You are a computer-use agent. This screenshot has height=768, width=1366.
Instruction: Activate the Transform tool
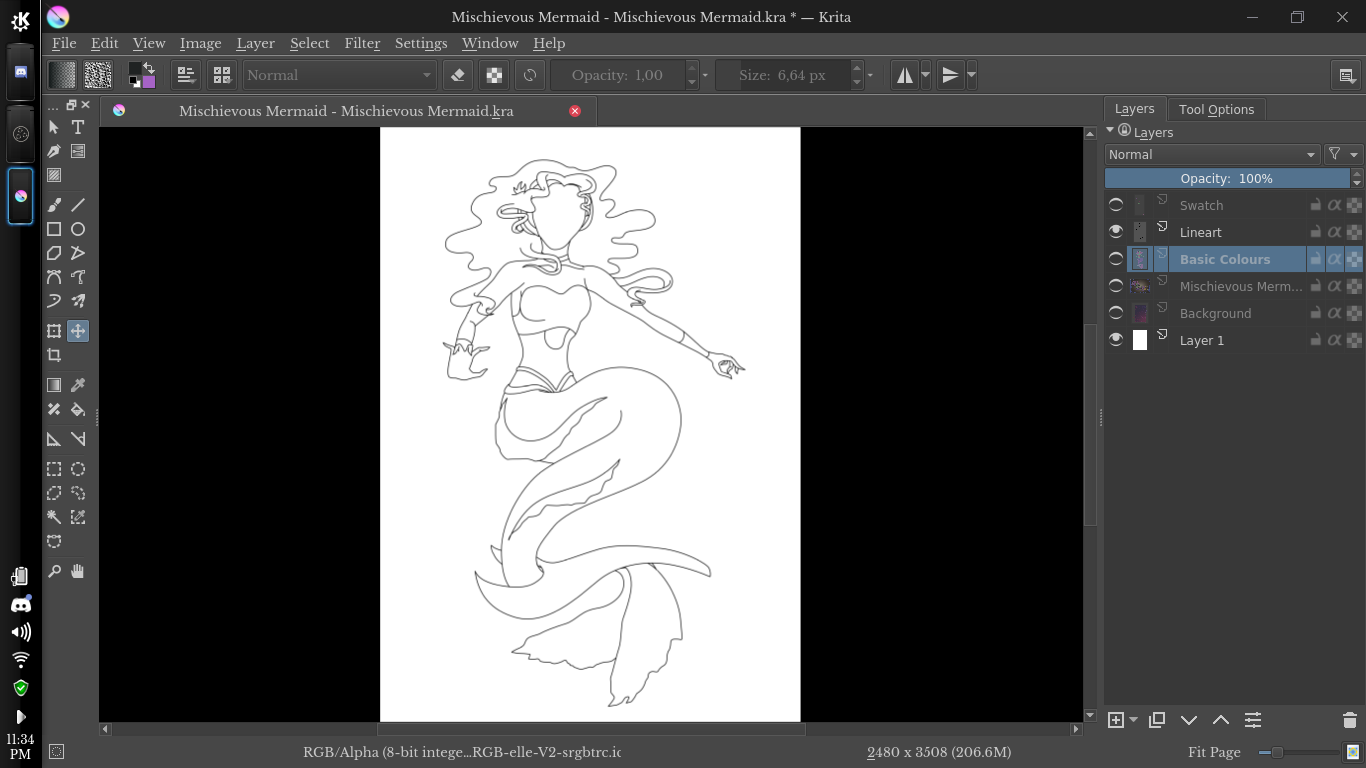click(x=53, y=330)
